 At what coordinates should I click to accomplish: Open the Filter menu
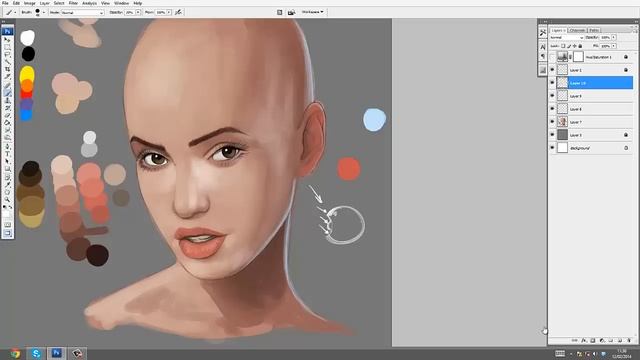tap(73, 3)
